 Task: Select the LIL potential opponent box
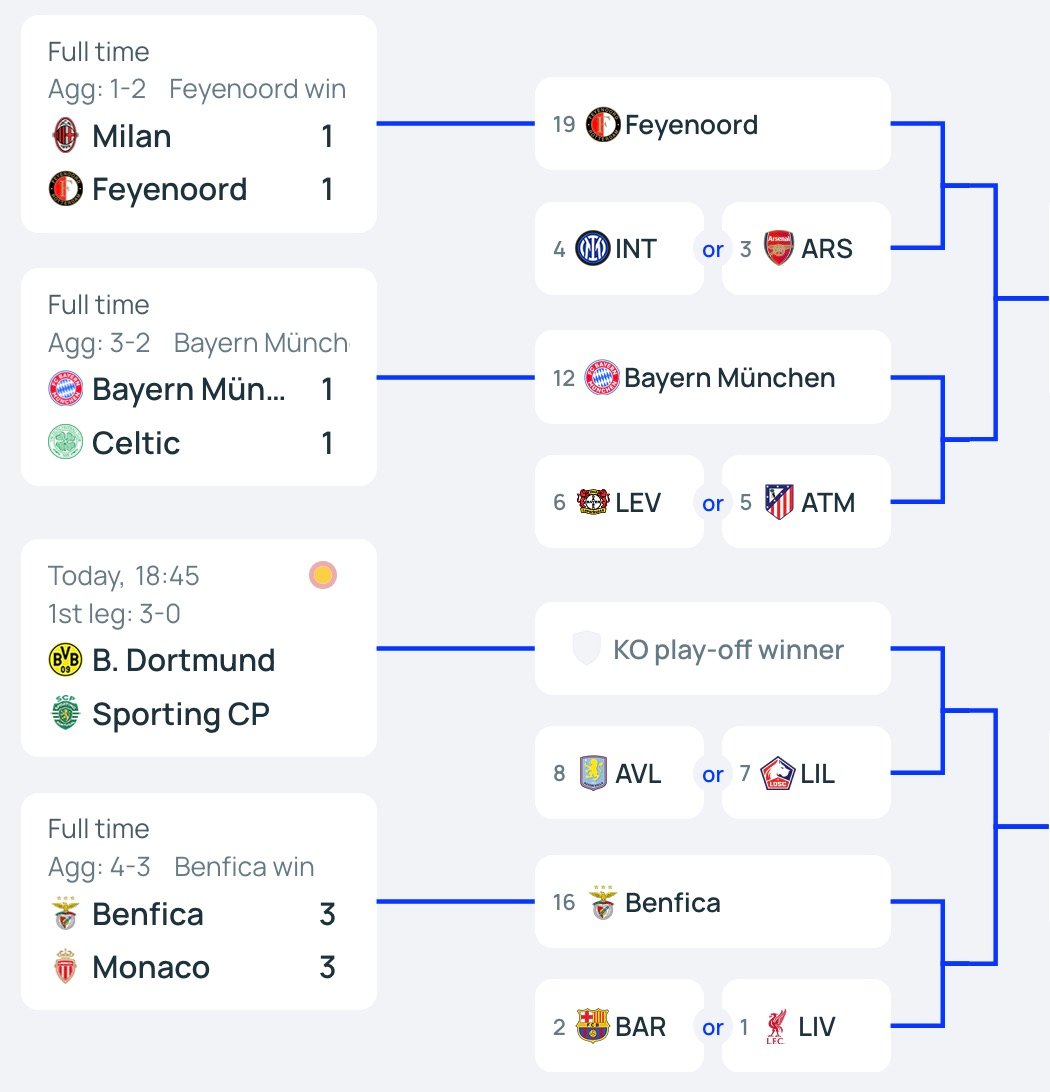pos(805,773)
